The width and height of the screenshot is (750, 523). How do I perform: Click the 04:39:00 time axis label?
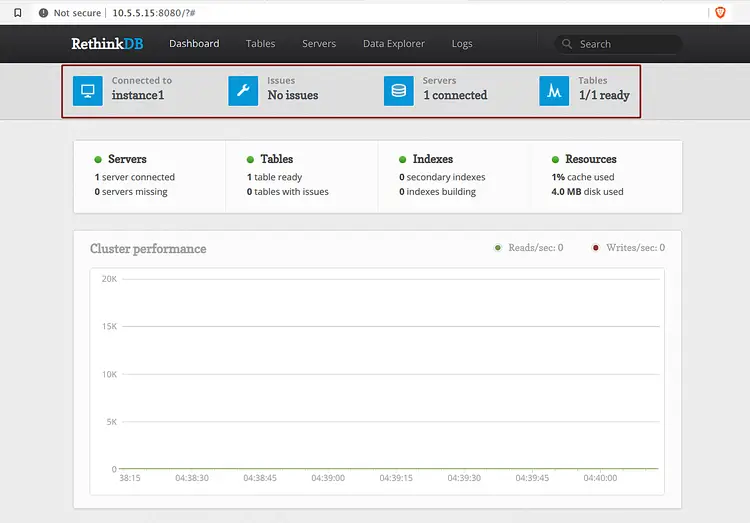pyautogui.click(x=328, y=478)
